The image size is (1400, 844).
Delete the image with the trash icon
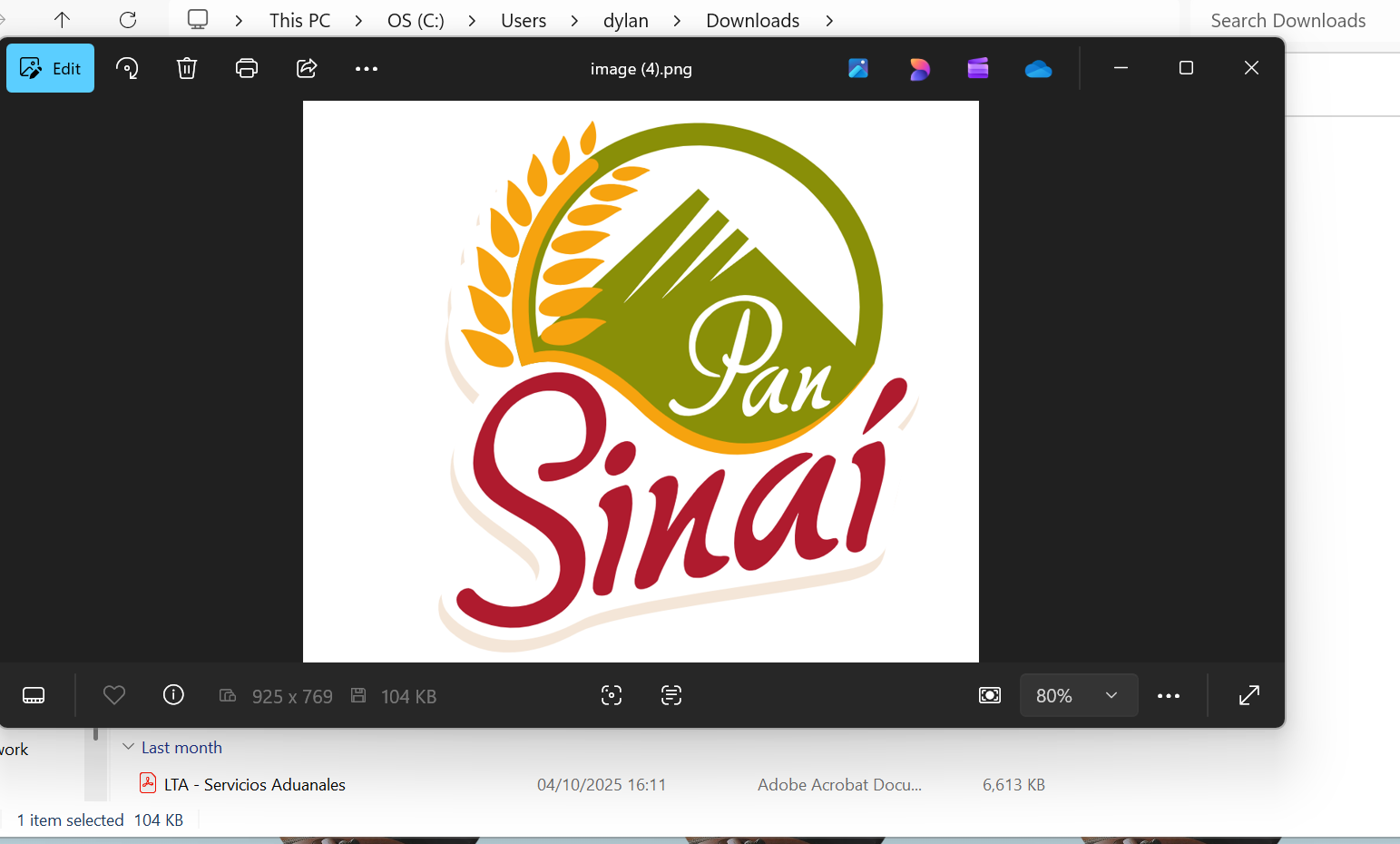pos(187,68)
